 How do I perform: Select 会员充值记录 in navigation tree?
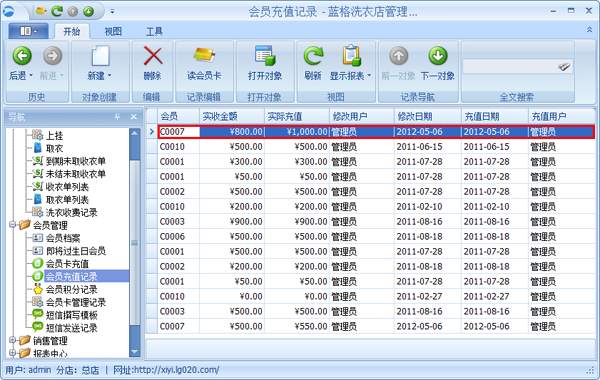(71, 276)
